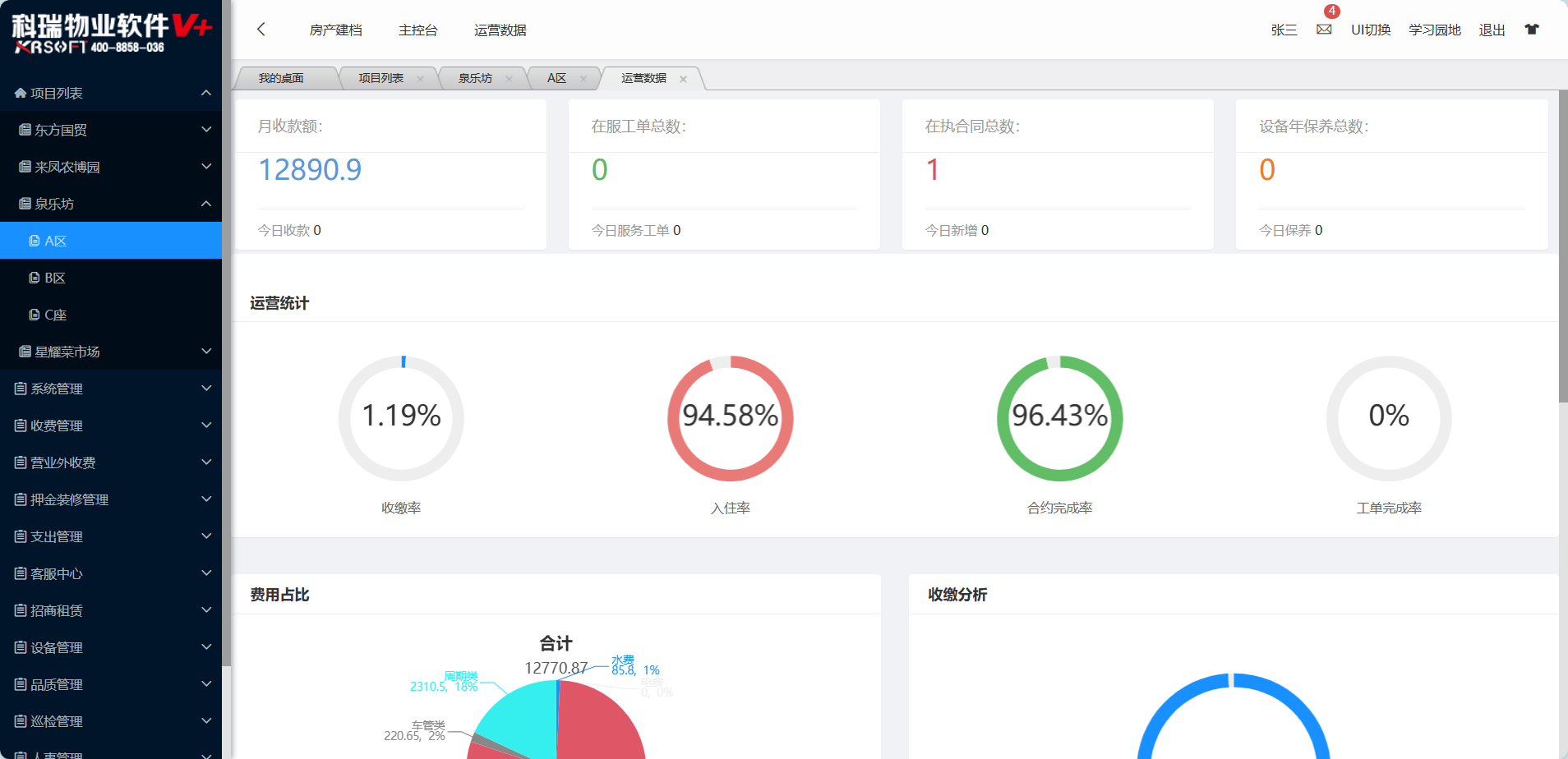
Task: Click the 星耀菜市场 project icon
Action: (x=25, y=352)
